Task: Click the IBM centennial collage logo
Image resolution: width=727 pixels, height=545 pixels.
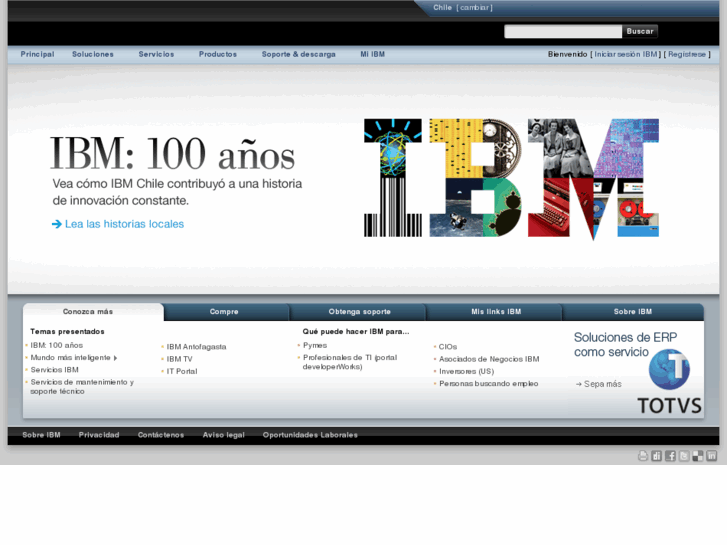Action: point(511,179)
